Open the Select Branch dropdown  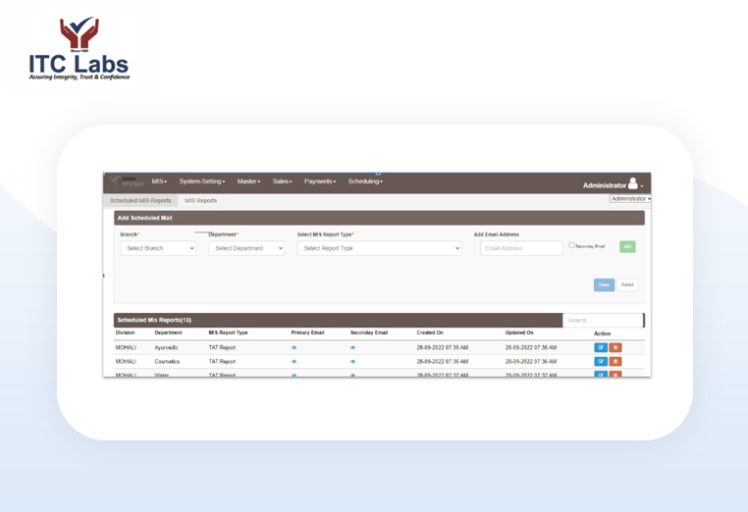(158, 248)
